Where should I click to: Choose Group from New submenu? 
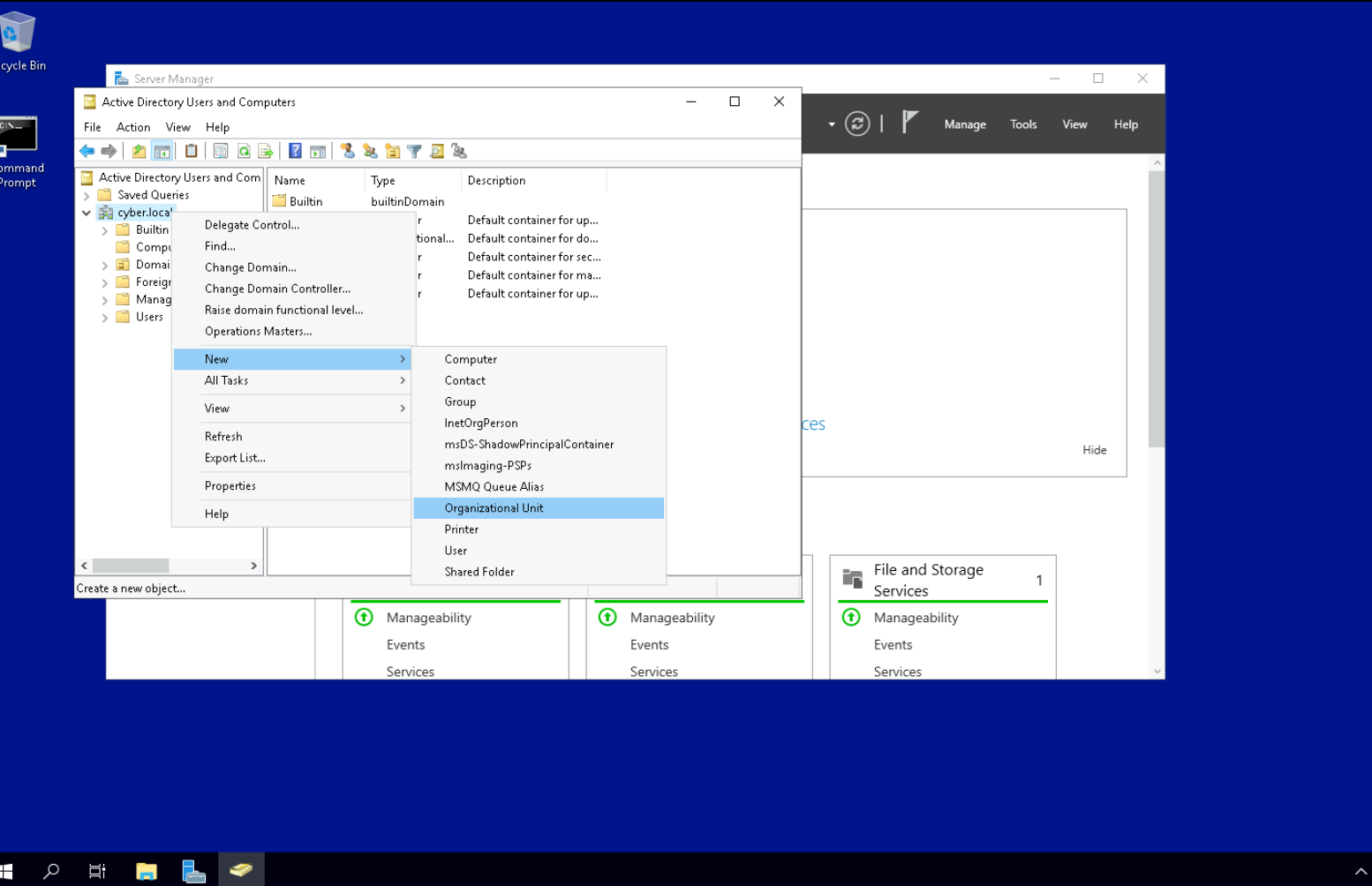[x=539, y=402]
